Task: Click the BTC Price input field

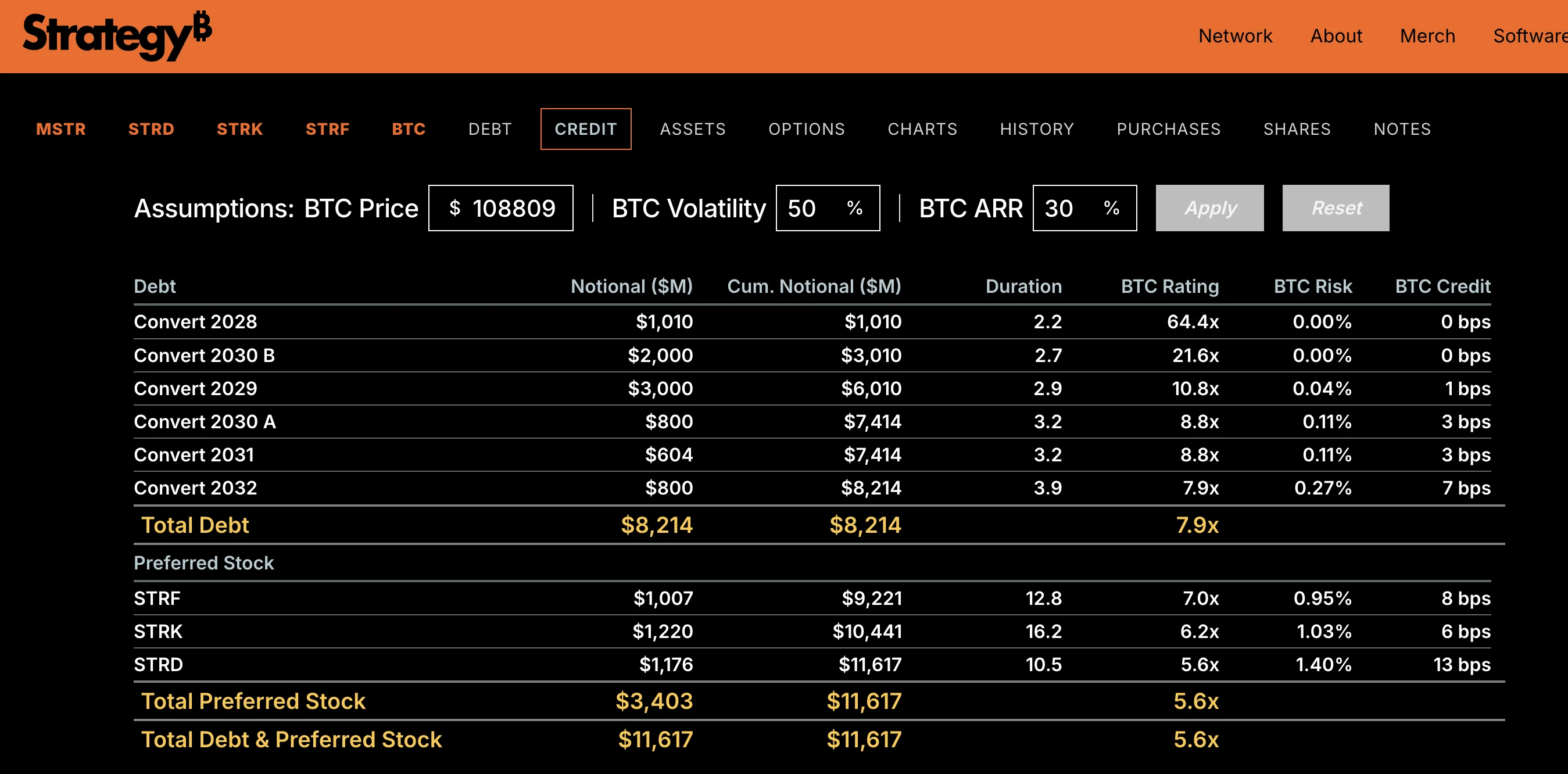Action: (x=501, y=207)
